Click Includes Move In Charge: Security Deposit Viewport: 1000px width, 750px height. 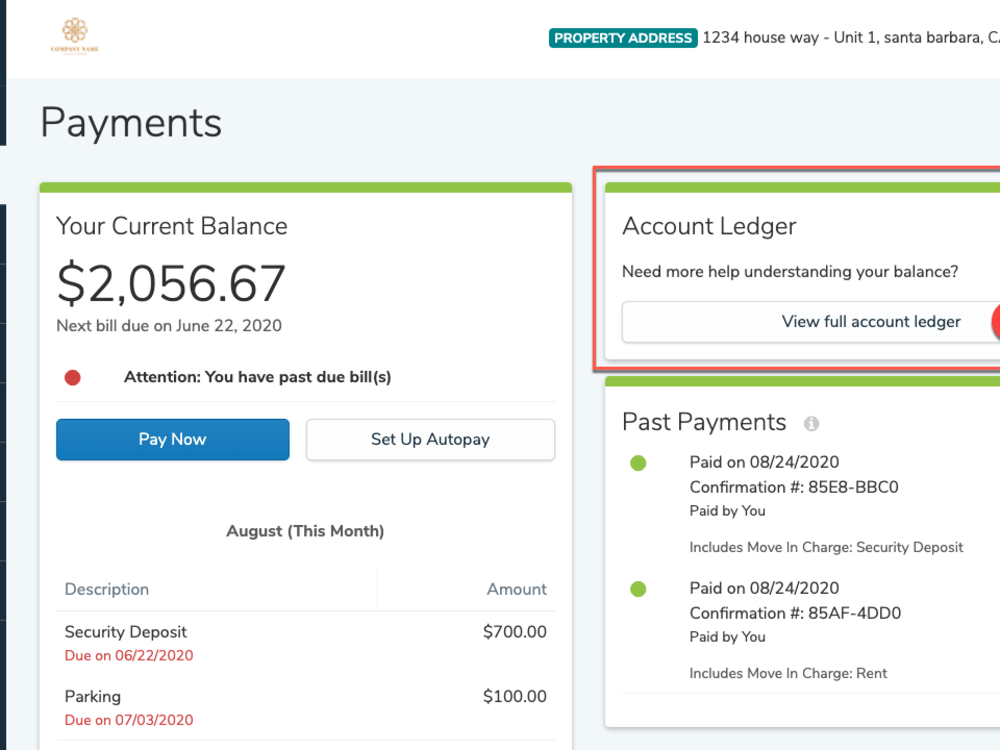pyautogui.click(x=827, y=547)
